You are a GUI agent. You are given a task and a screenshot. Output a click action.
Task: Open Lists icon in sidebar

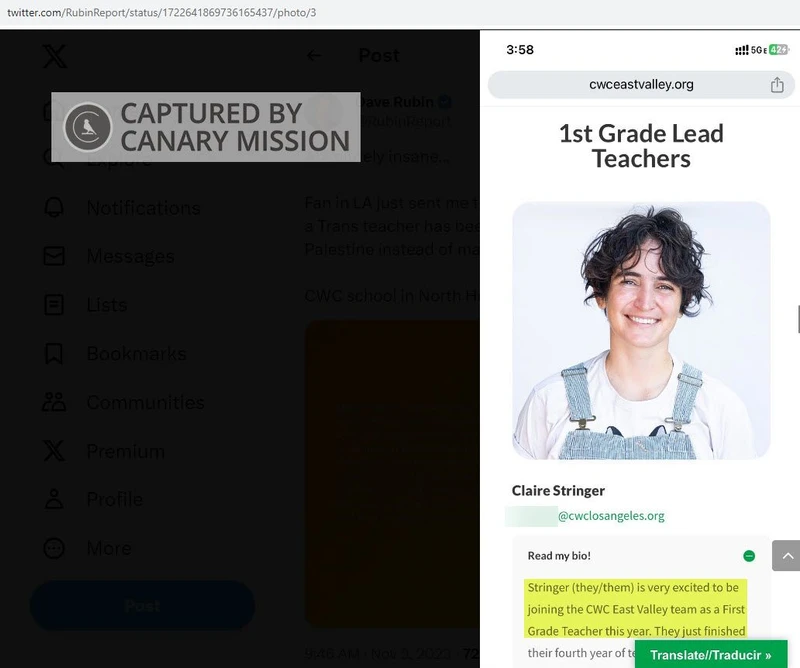[x=54, y=305]
